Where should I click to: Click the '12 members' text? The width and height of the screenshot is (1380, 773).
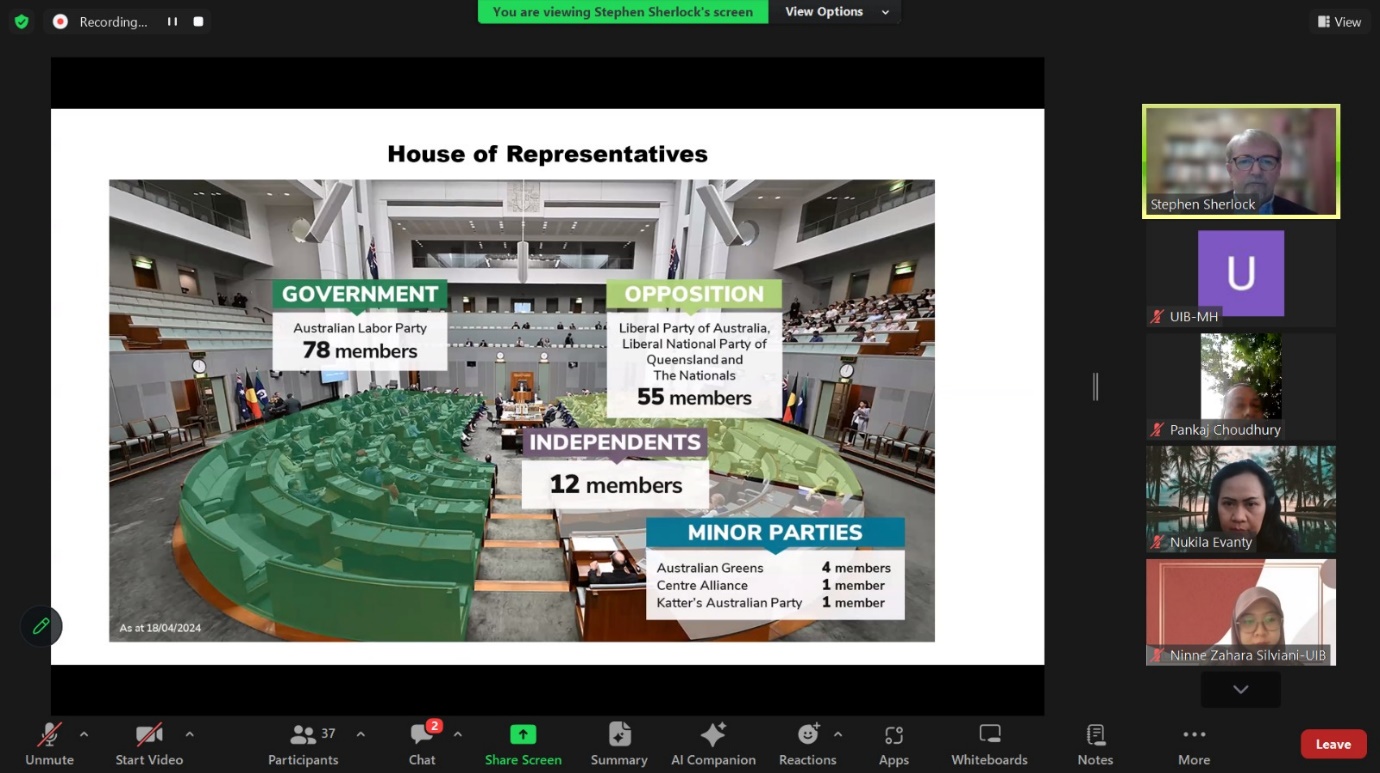[616, 485]
